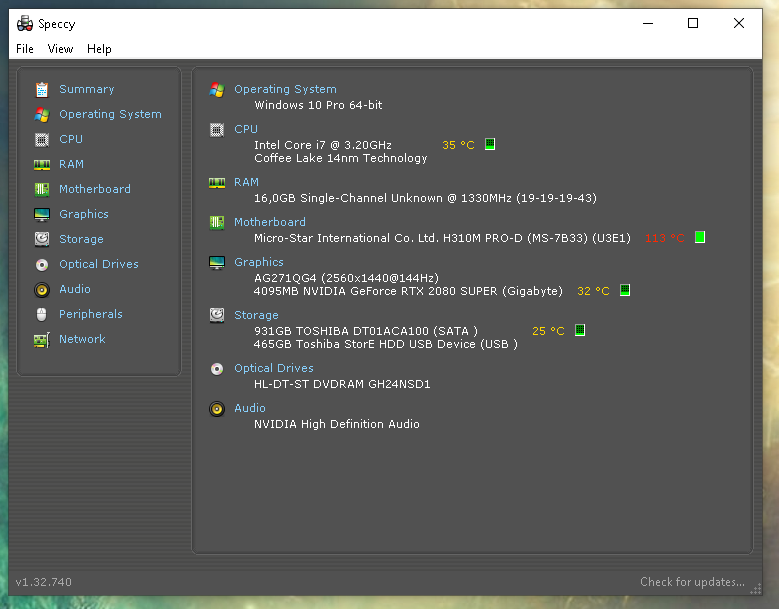Click the 32 °C graphics temperature value
Image resolution: width=779 pixels, height=609 pixels.
[x=593, y=291]
